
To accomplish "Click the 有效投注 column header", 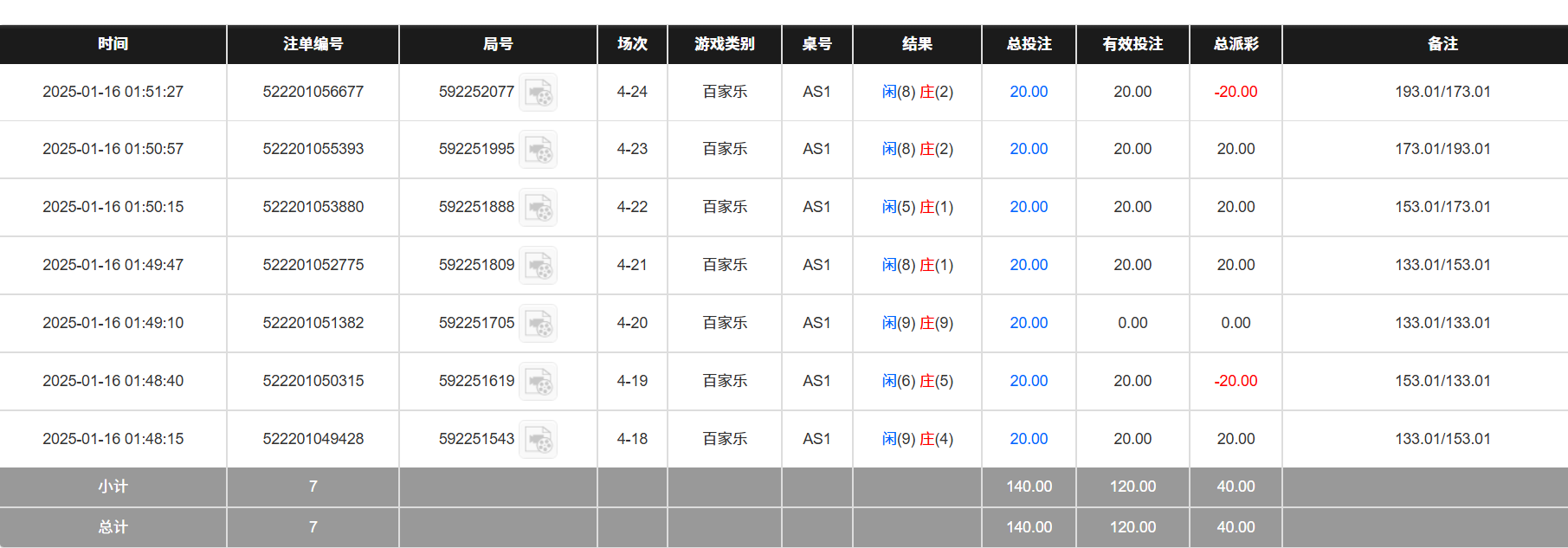I will pyautogui.click(x=1132, y=44).
